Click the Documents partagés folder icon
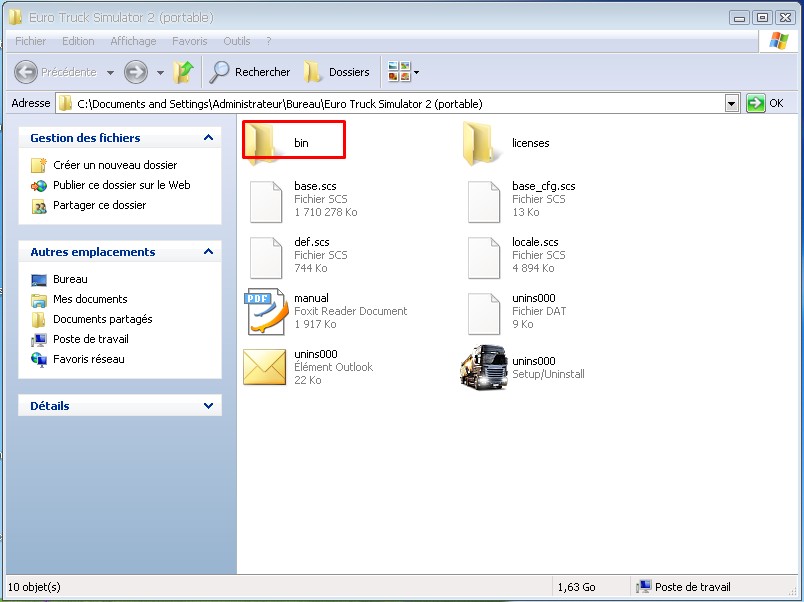 point(38,319)
